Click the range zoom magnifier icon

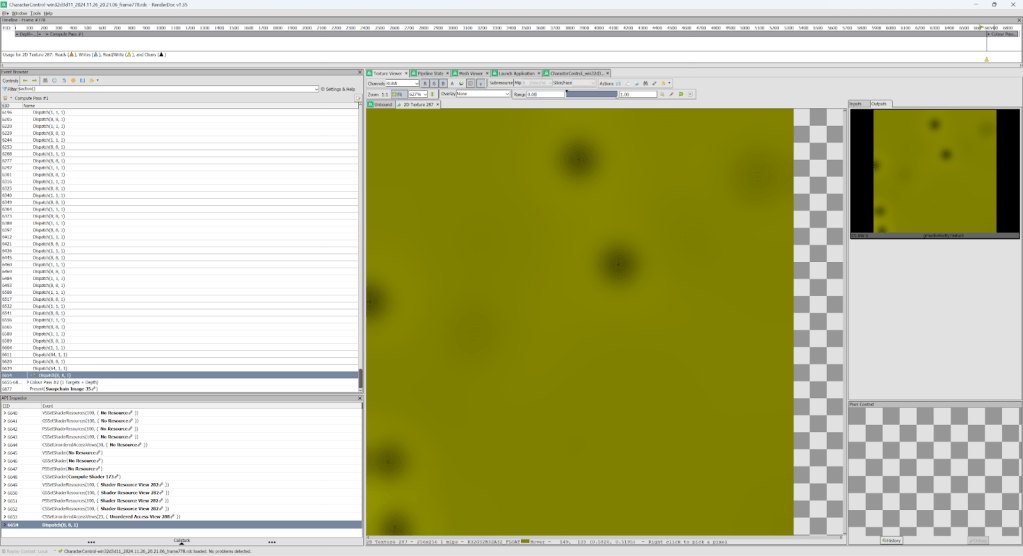662,94
